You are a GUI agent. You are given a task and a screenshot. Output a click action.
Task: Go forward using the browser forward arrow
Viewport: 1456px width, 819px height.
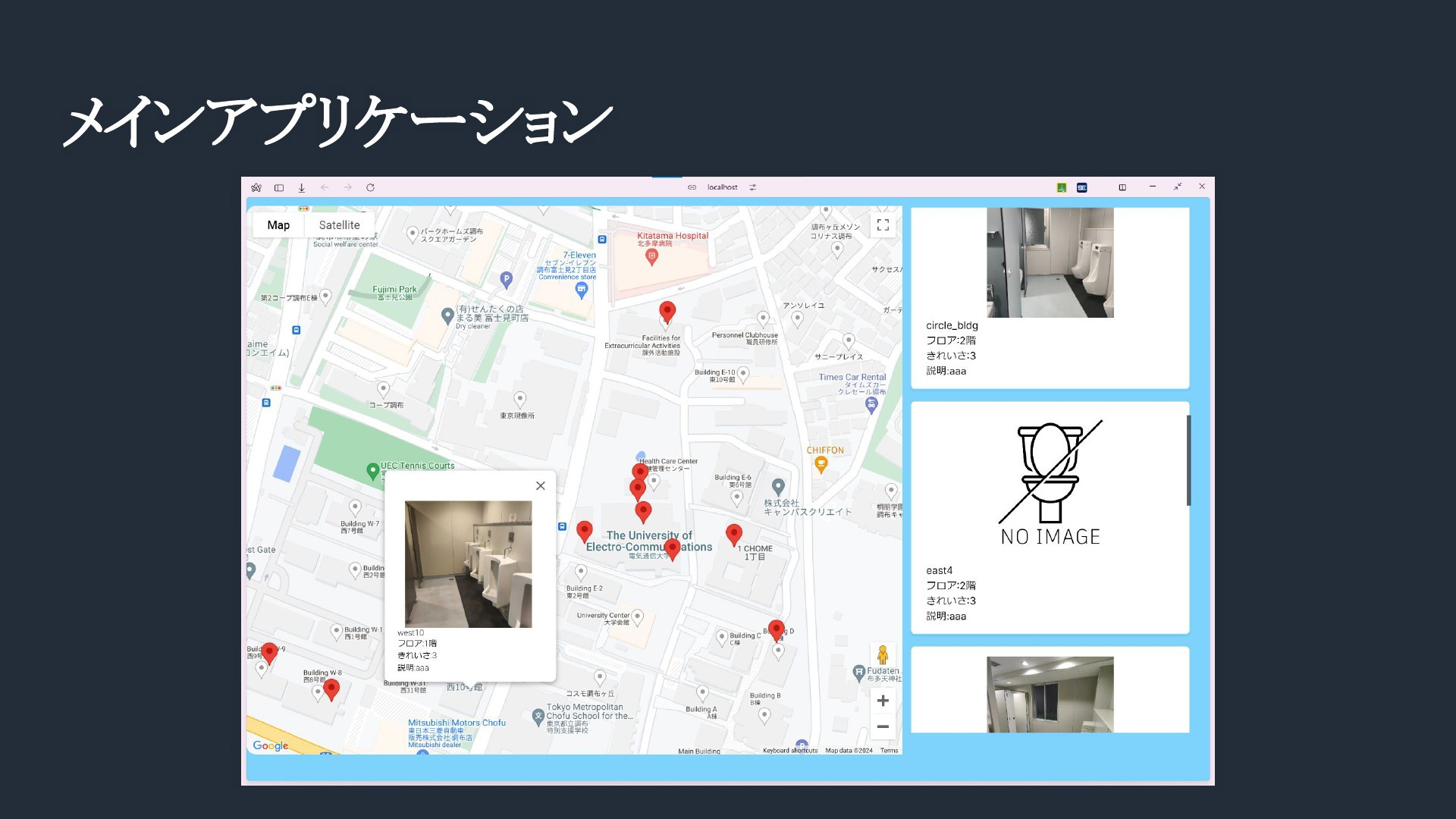[347, 187]
